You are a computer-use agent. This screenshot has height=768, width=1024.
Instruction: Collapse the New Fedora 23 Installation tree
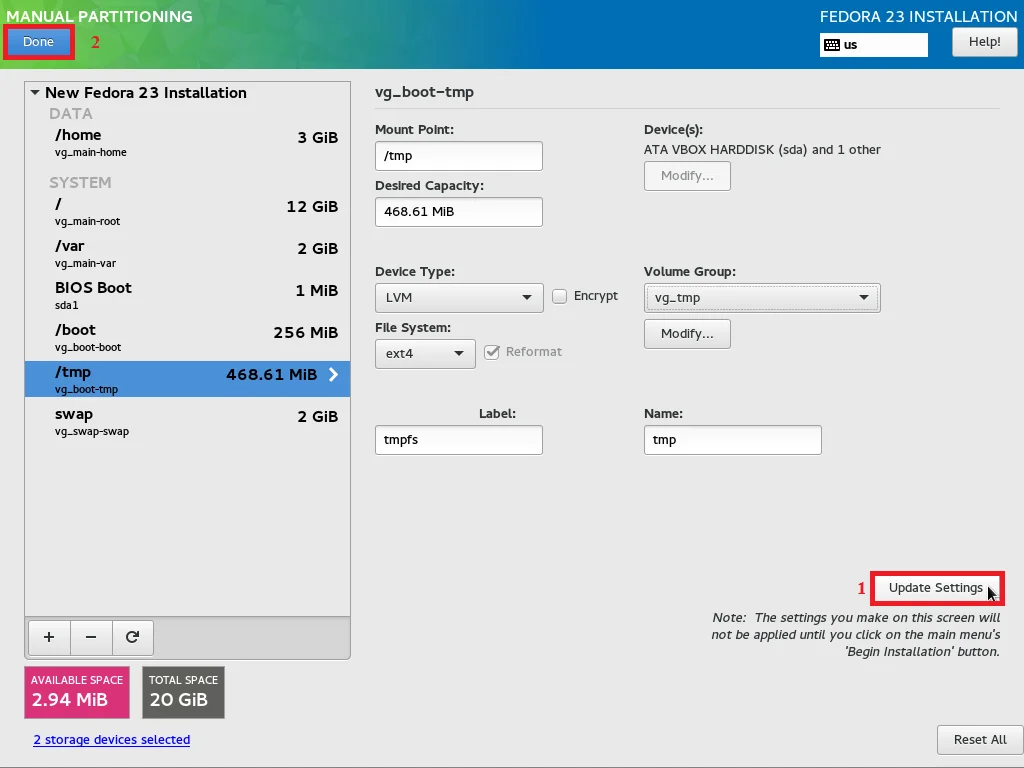[35, 93]
